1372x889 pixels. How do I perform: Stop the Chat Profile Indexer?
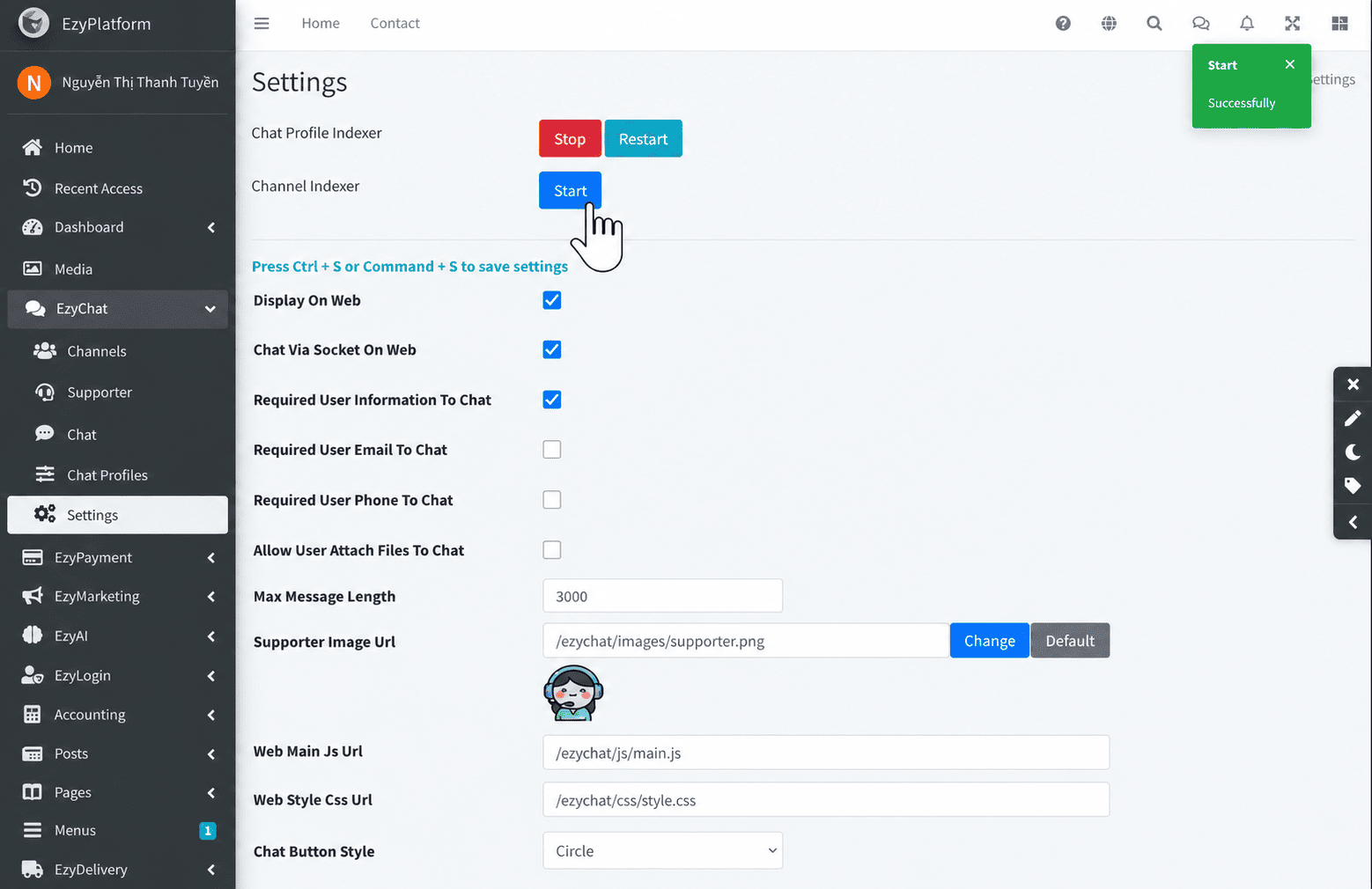pyautogui.click(x=570, y=138)
